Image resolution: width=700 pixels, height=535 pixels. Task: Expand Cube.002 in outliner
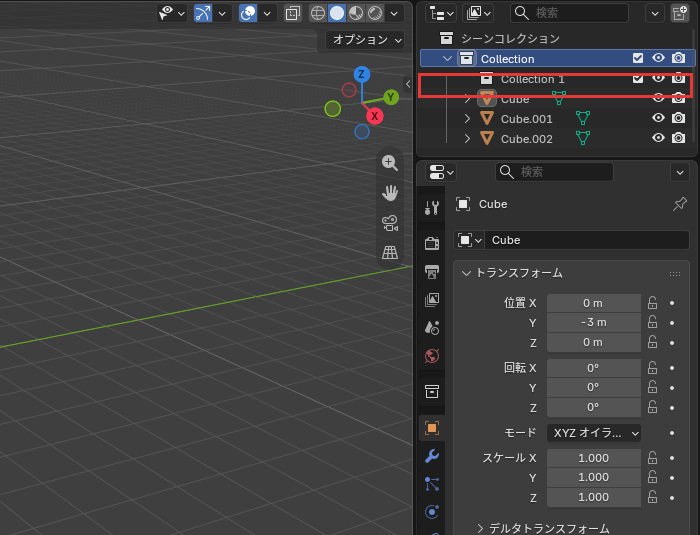(467, 139)
